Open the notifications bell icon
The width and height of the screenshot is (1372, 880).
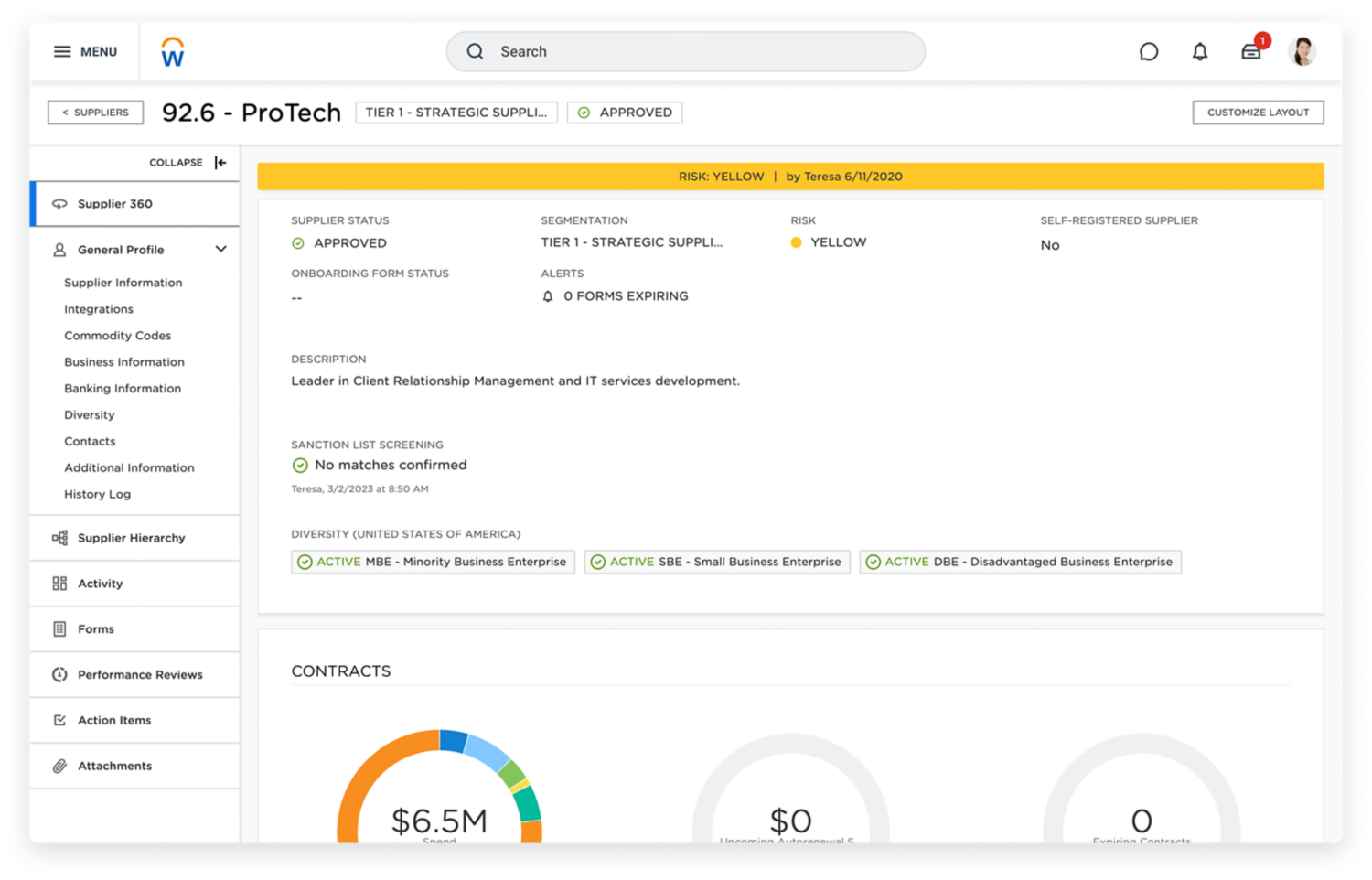click(x=1200, y=52)
